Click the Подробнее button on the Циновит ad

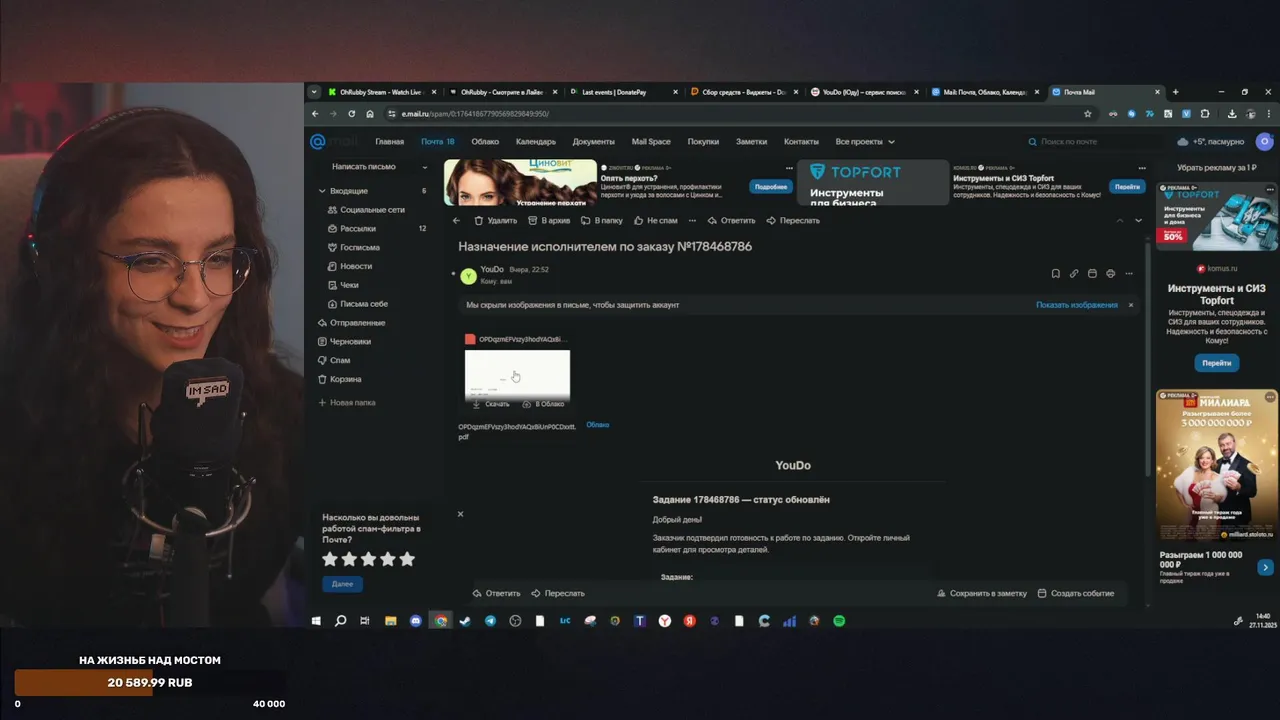pyautogui.click(x=771, y=187)
